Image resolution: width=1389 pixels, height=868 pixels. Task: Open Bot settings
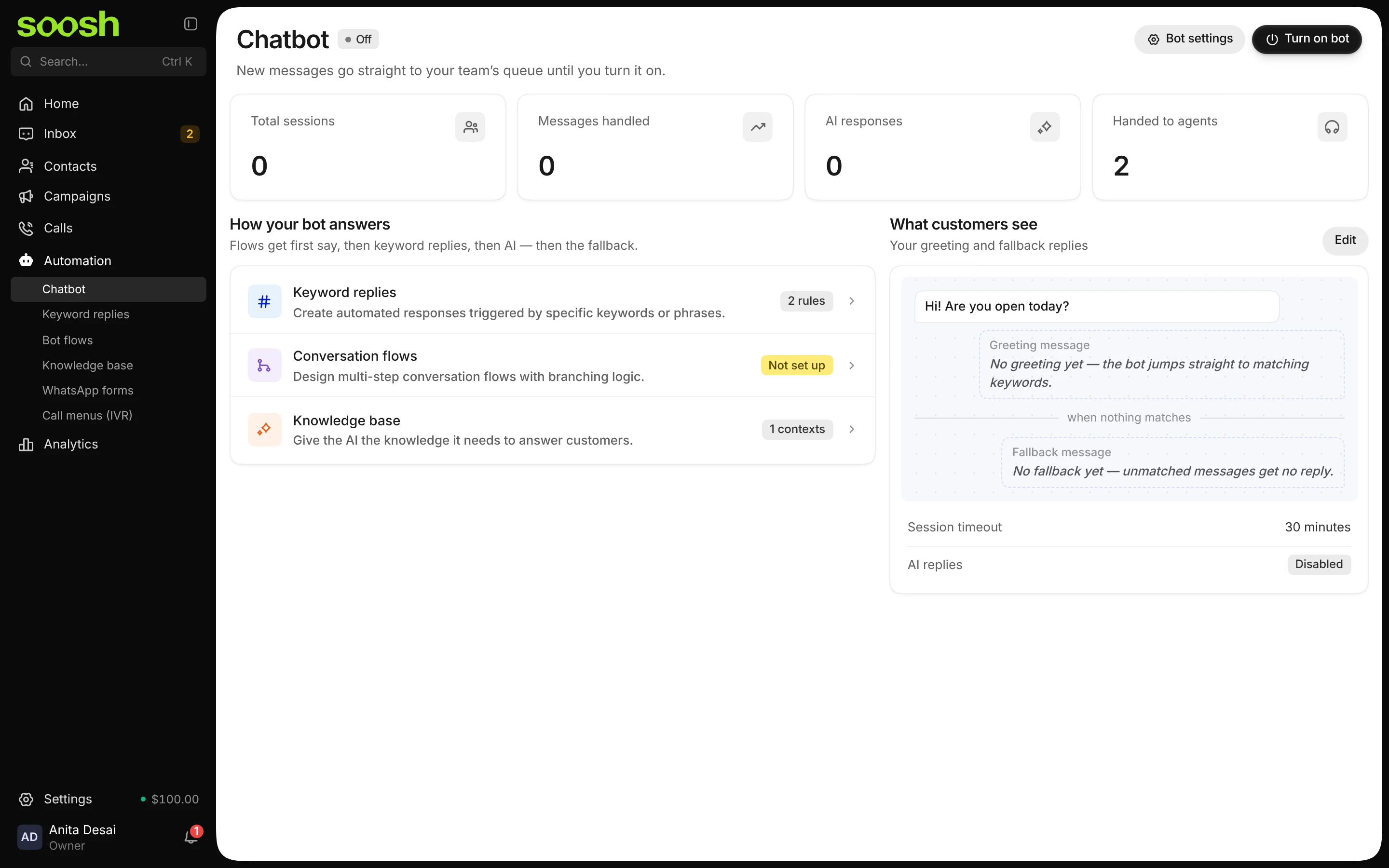[x=1189, y=39]
